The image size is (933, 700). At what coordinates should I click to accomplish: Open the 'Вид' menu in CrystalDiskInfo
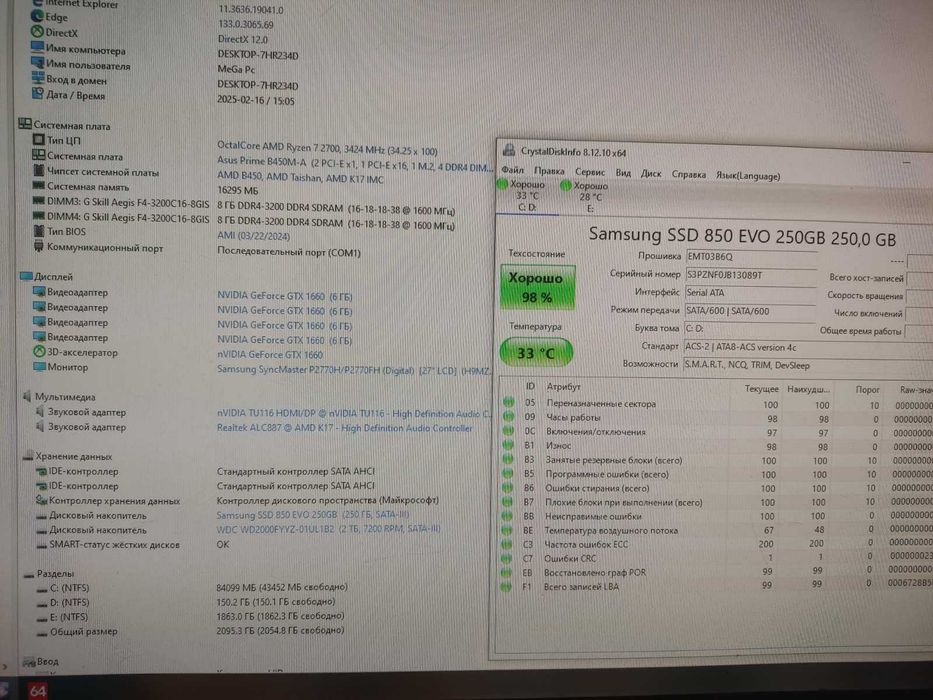[x=623, y=173]
